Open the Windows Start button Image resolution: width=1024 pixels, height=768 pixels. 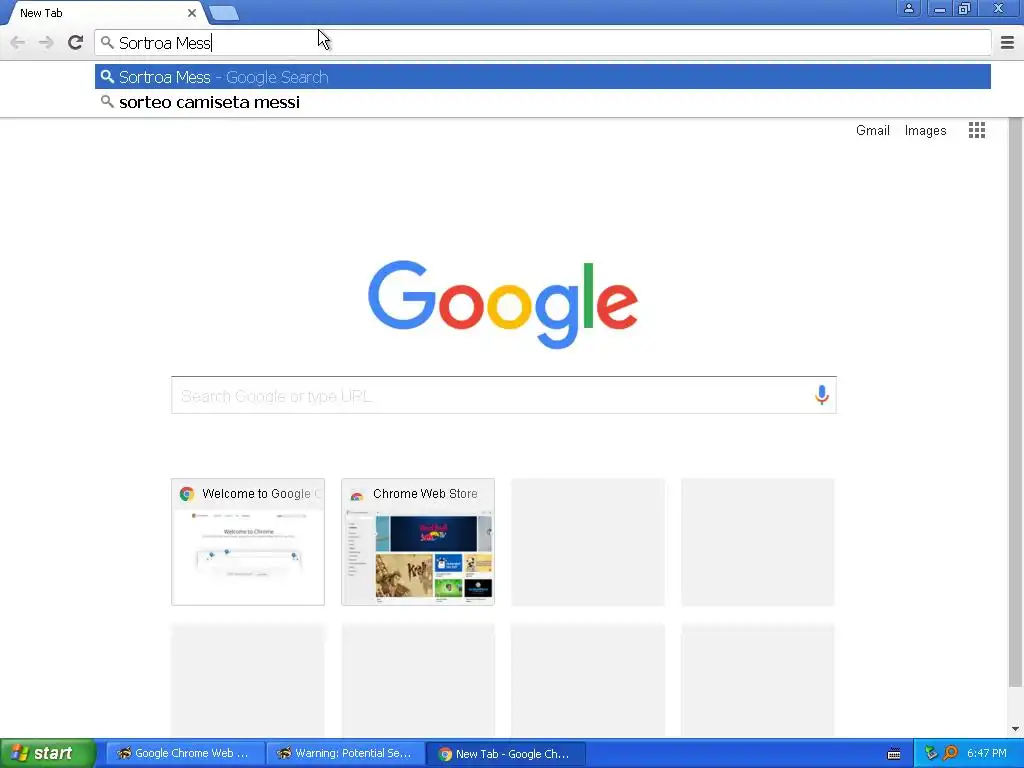48,754
